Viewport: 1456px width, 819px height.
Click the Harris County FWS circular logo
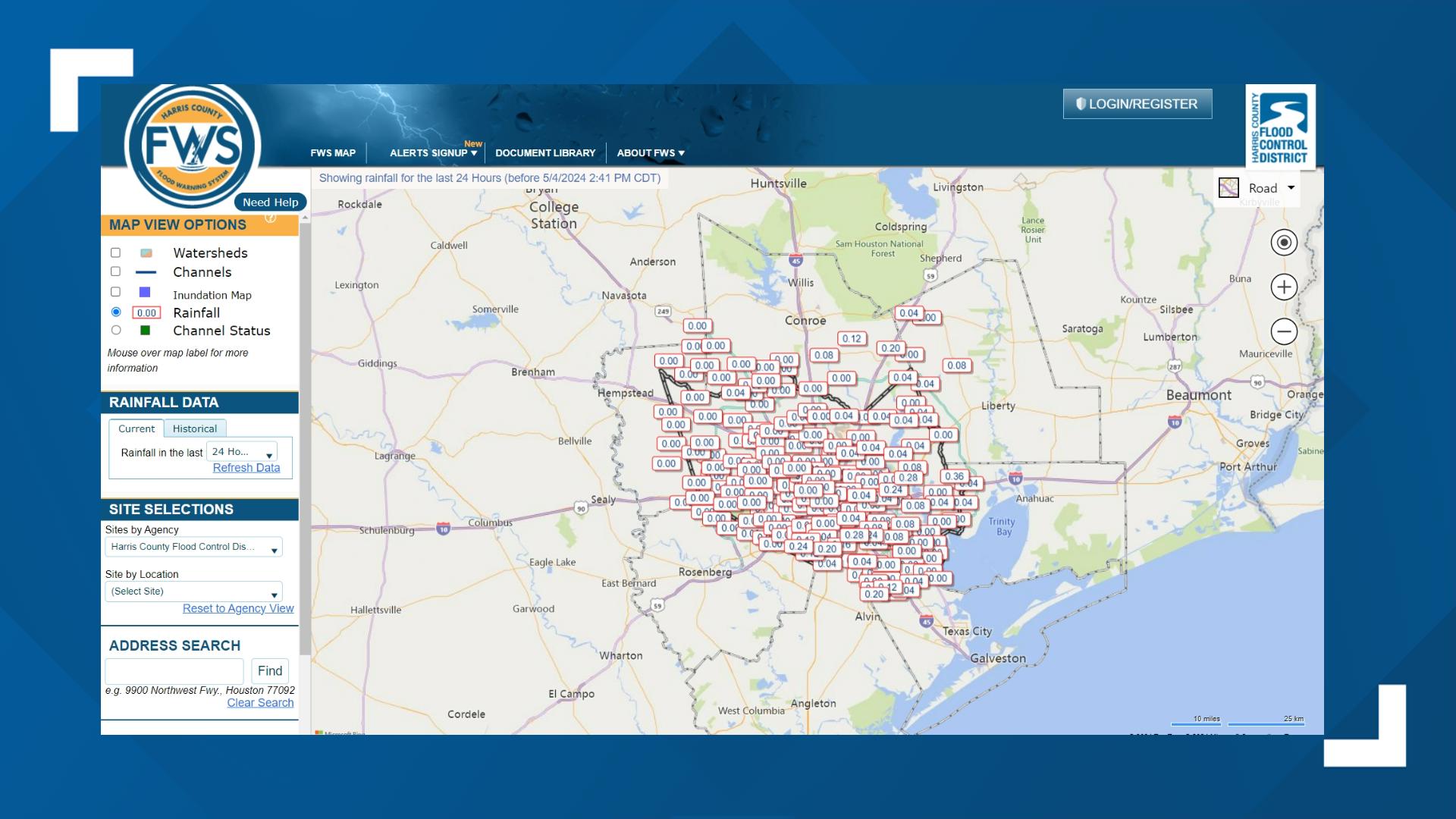(193, 144)
